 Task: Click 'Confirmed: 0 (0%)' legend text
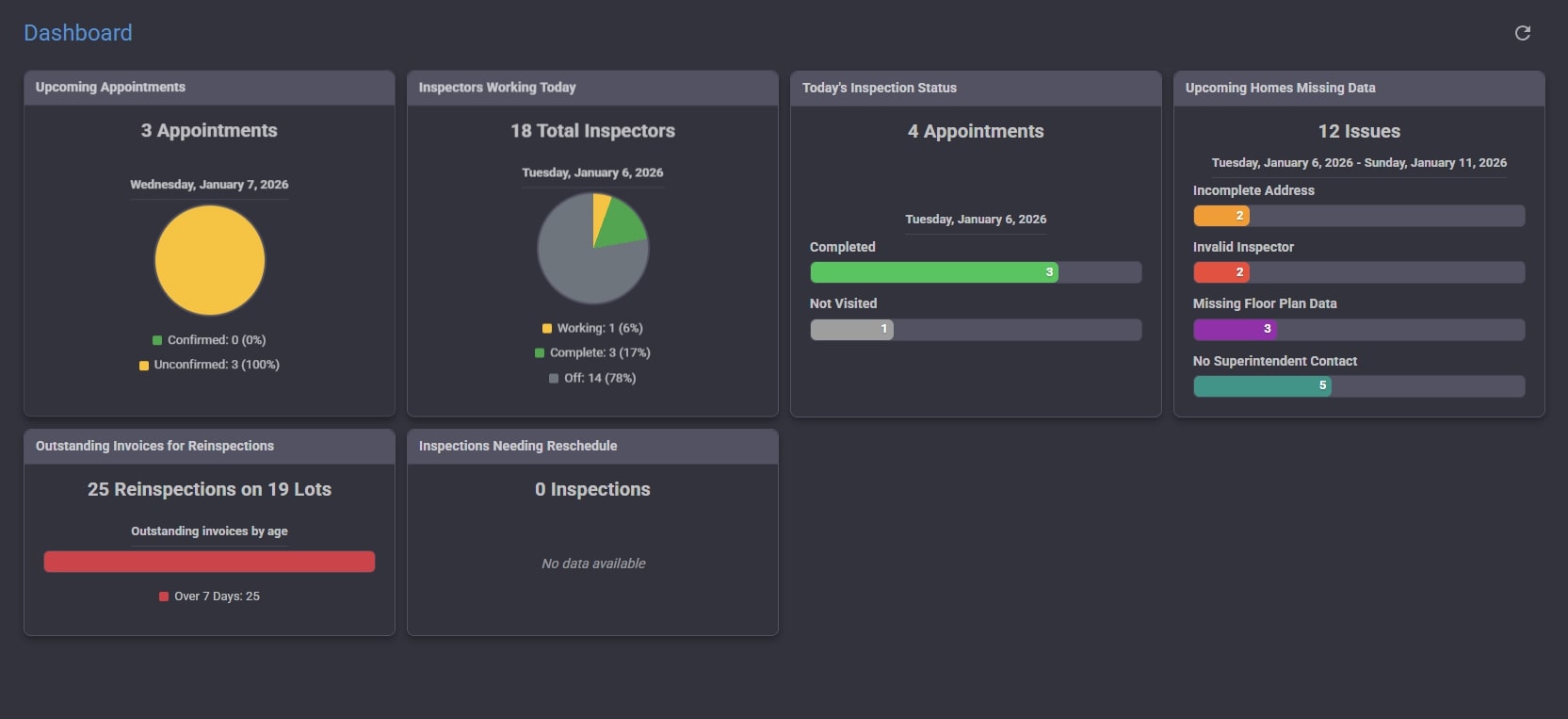tap(217, 340)
